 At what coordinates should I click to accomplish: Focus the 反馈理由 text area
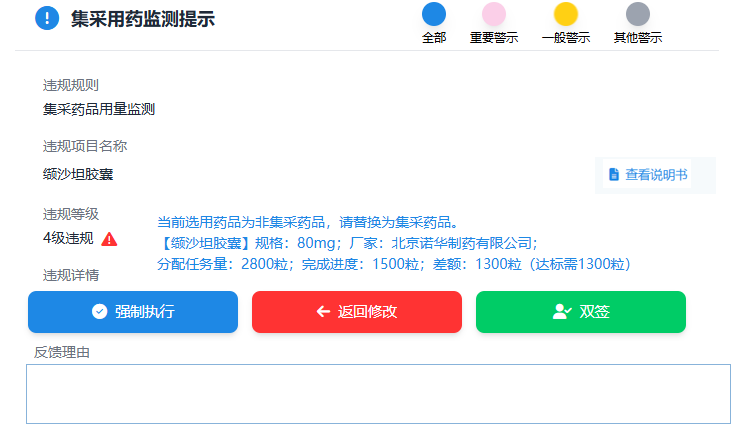(378, 394)
